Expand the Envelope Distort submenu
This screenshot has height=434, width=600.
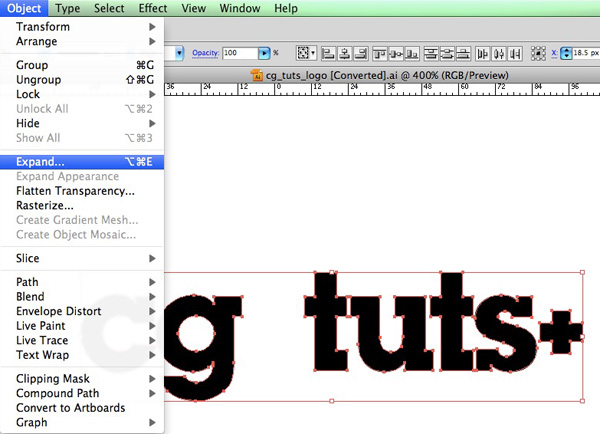click(82, 311)
